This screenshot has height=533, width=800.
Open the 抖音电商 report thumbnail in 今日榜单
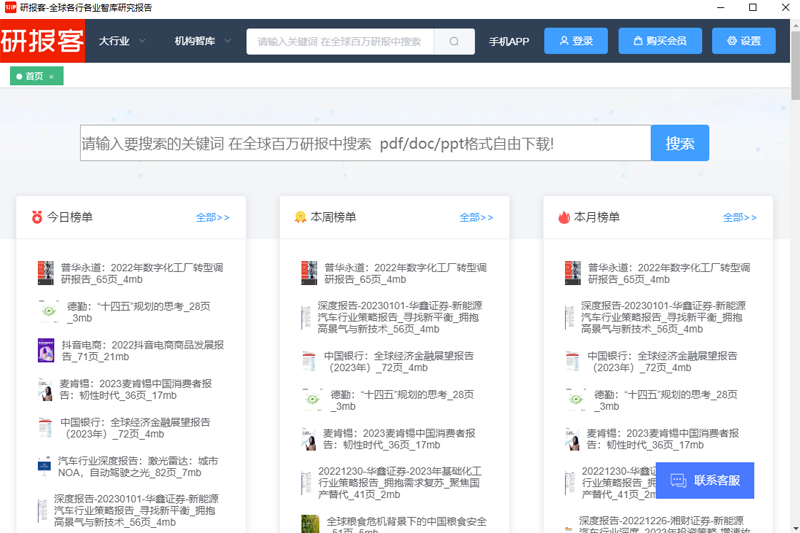coord(46,350)
